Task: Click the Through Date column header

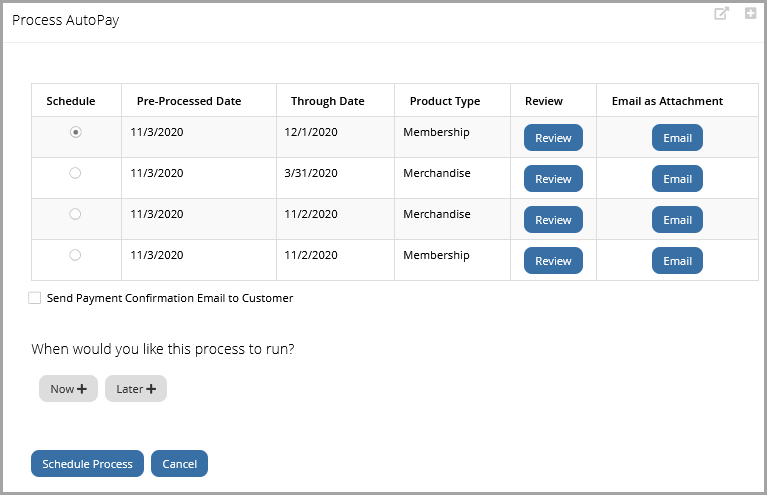Action: coord(328,101)
